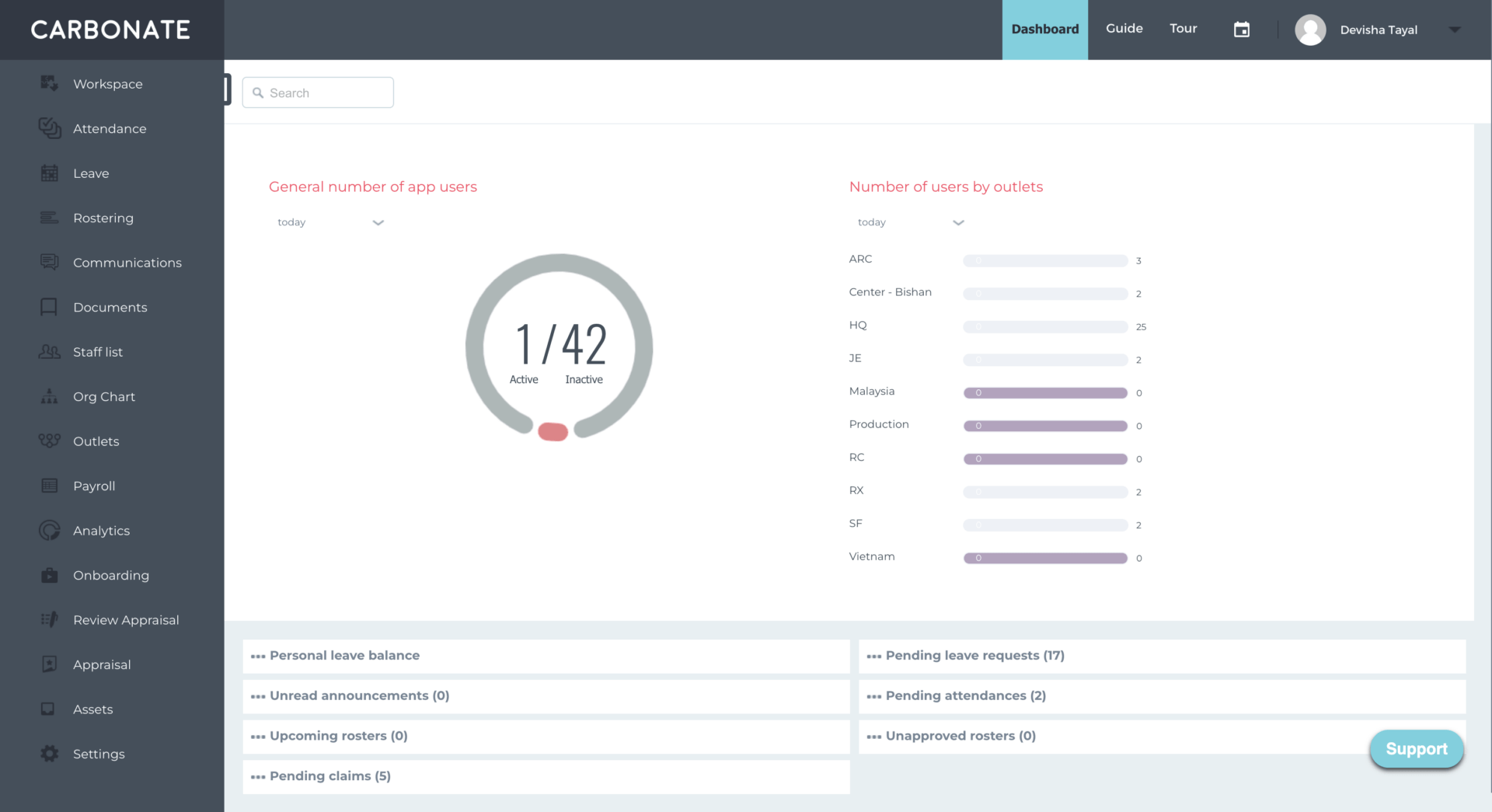Select the Payroll sidebar icon

49,486
